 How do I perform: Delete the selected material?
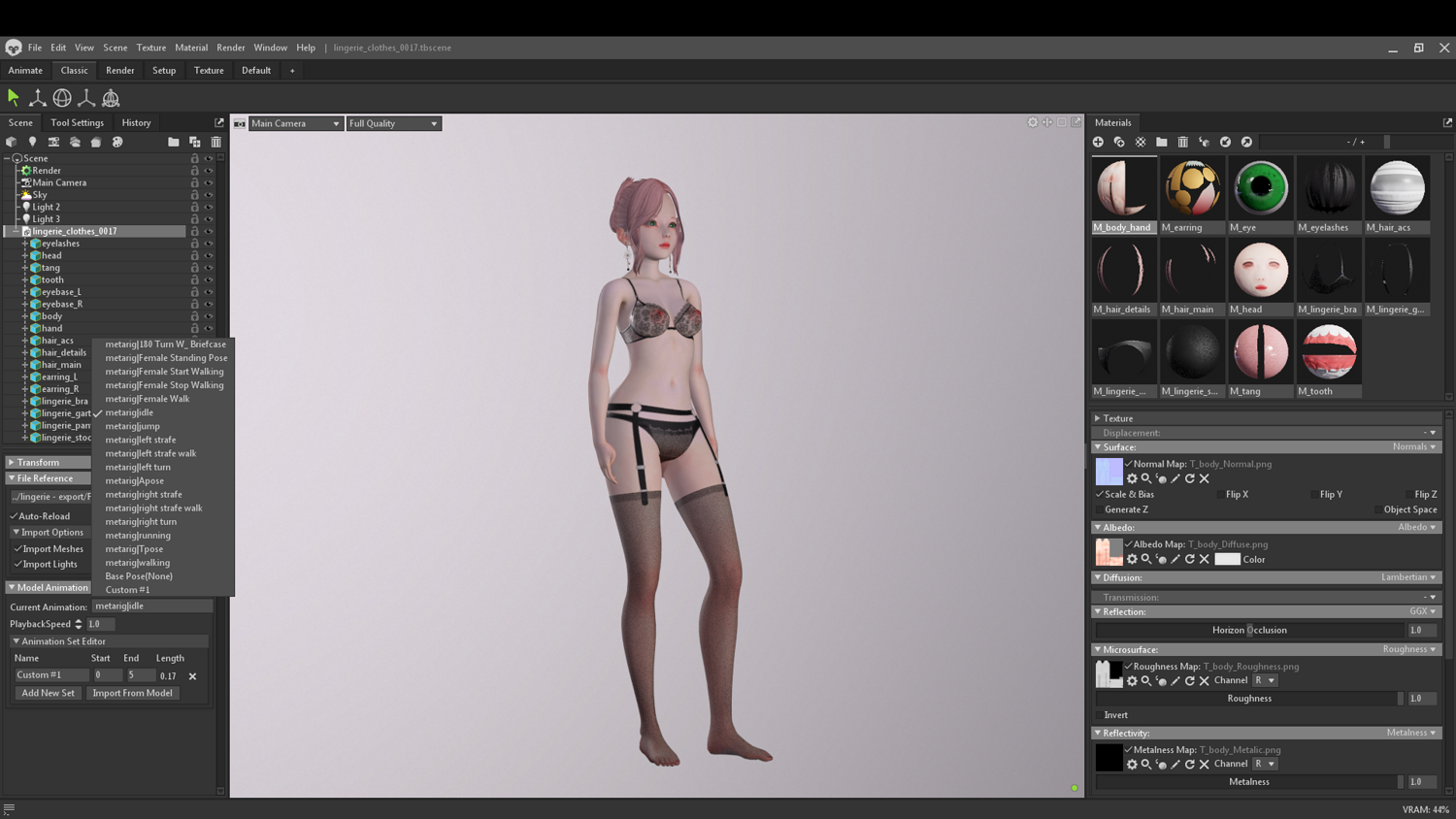point(1183,142)
